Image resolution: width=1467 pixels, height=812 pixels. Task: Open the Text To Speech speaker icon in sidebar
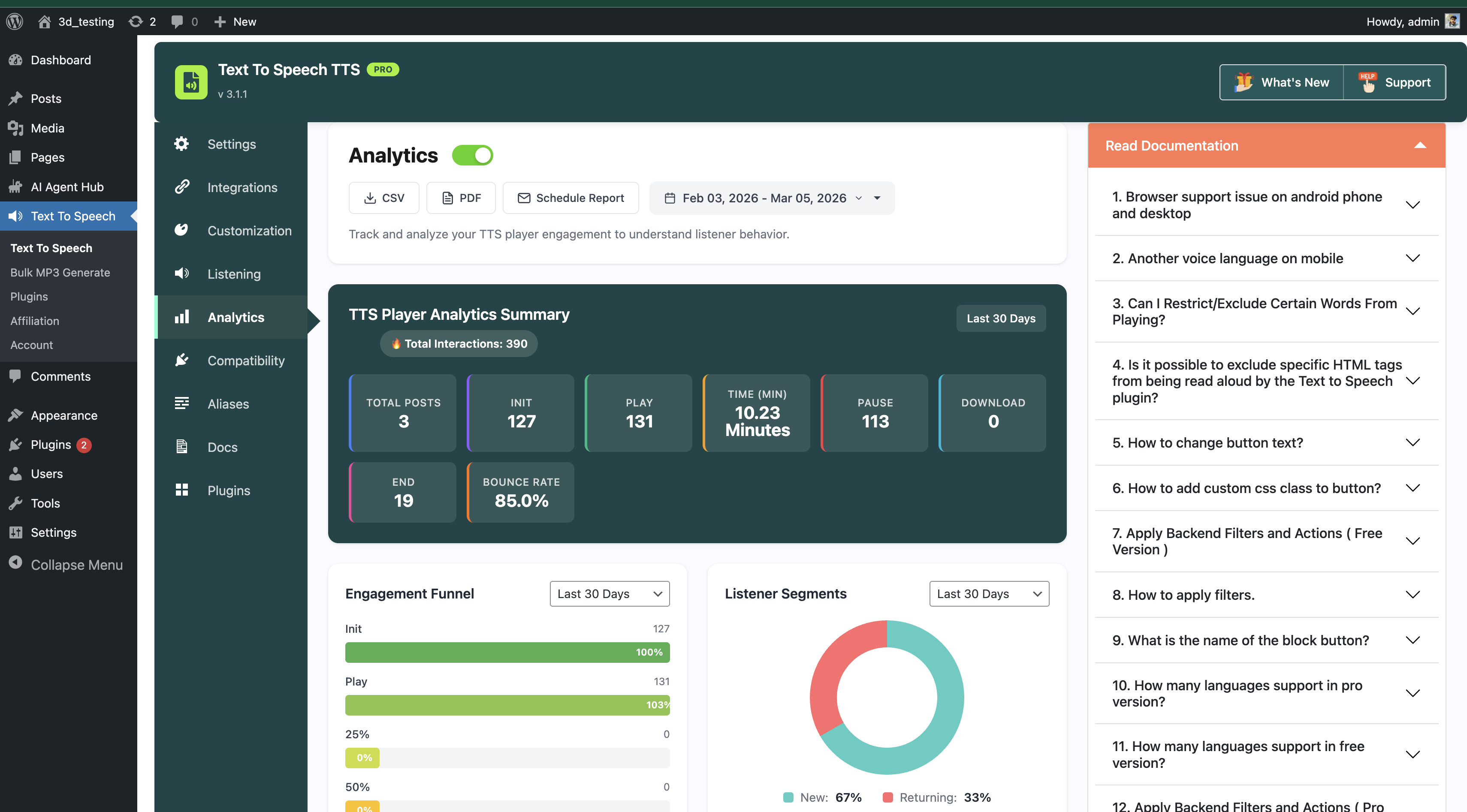coord(16,216)
